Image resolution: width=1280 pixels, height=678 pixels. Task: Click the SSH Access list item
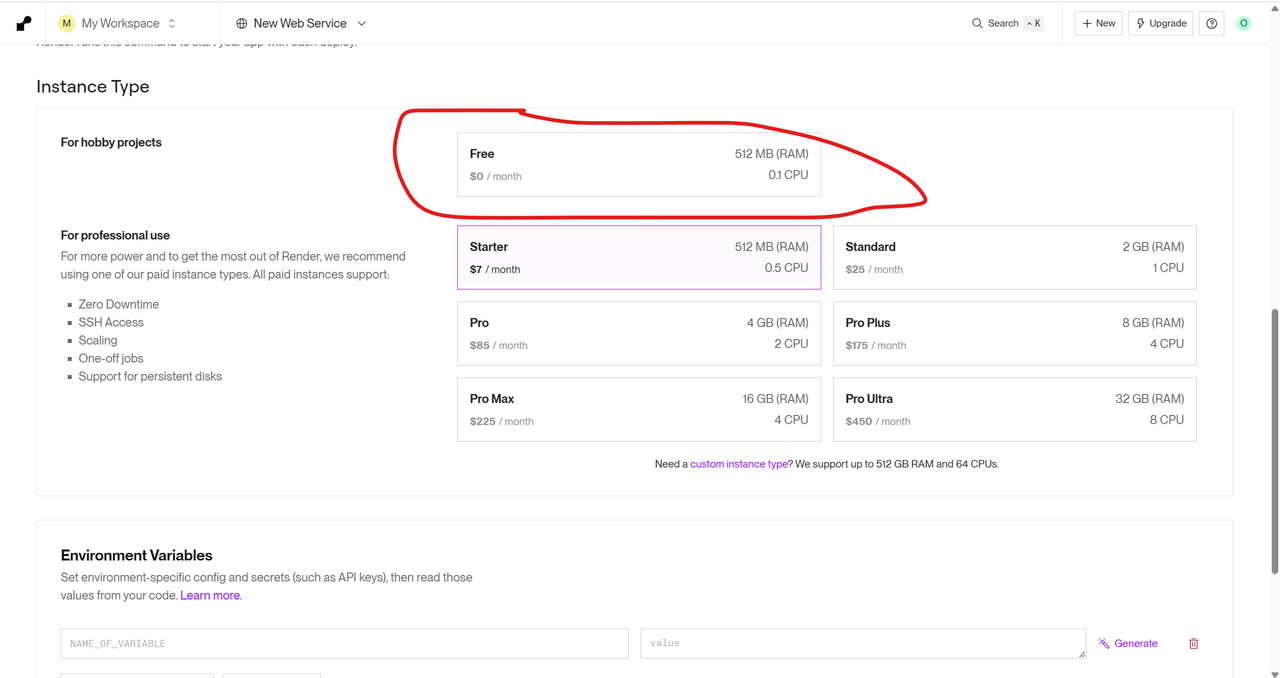[111, 322]
